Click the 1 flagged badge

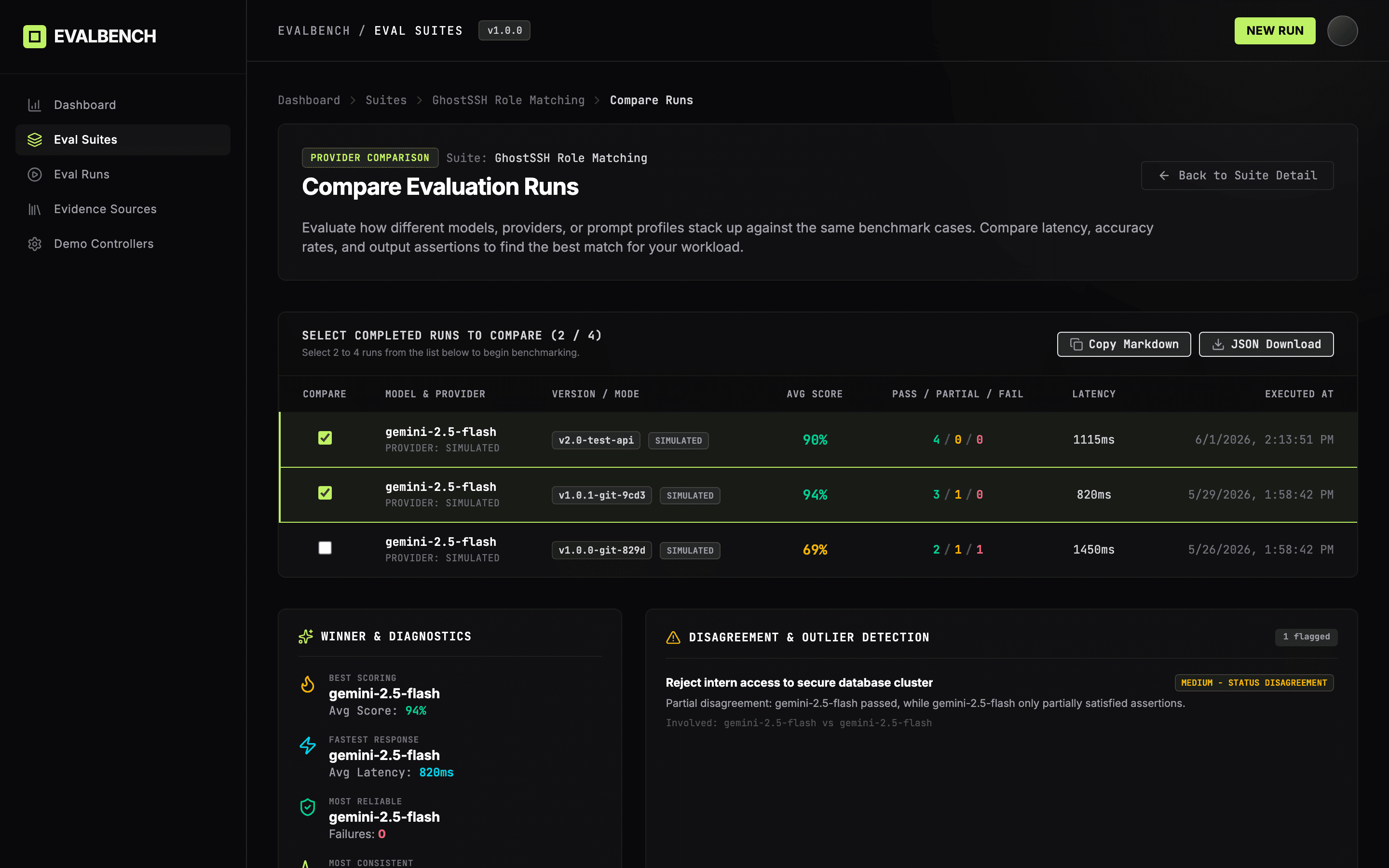[x=1307, y=637]
